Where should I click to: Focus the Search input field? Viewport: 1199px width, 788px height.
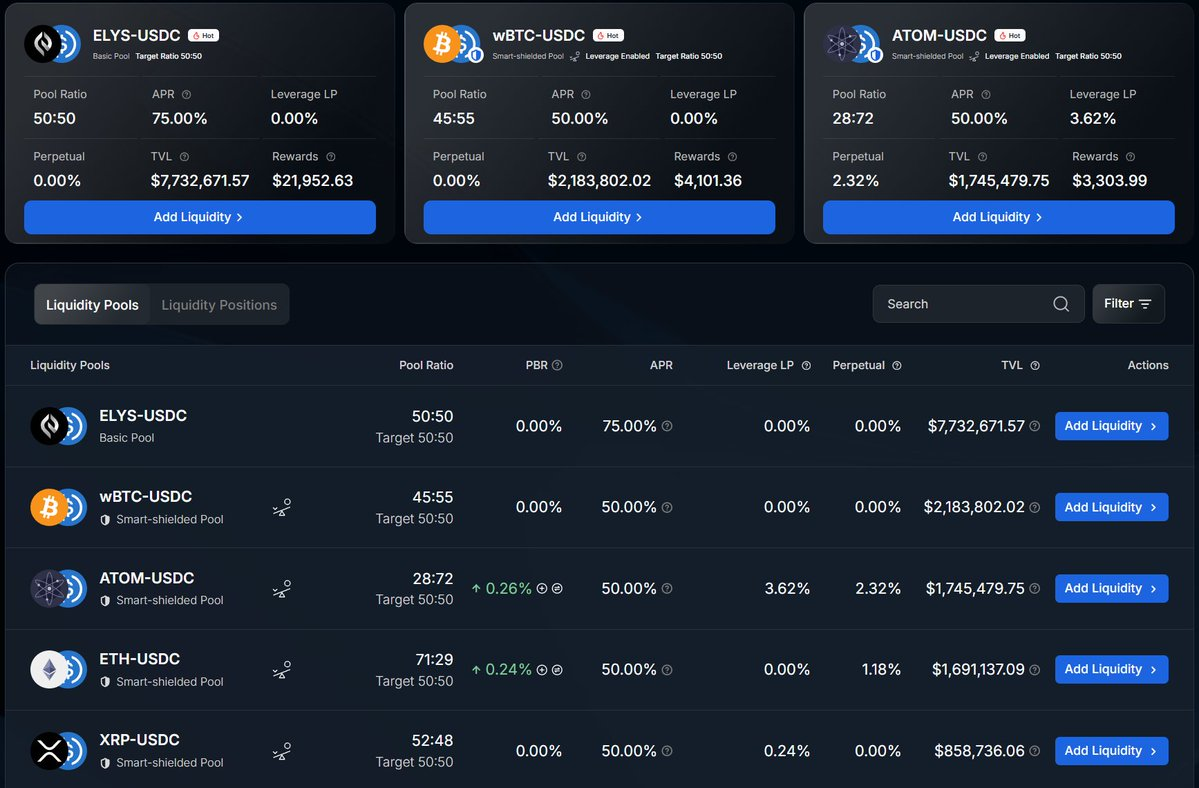coord(978,304)
